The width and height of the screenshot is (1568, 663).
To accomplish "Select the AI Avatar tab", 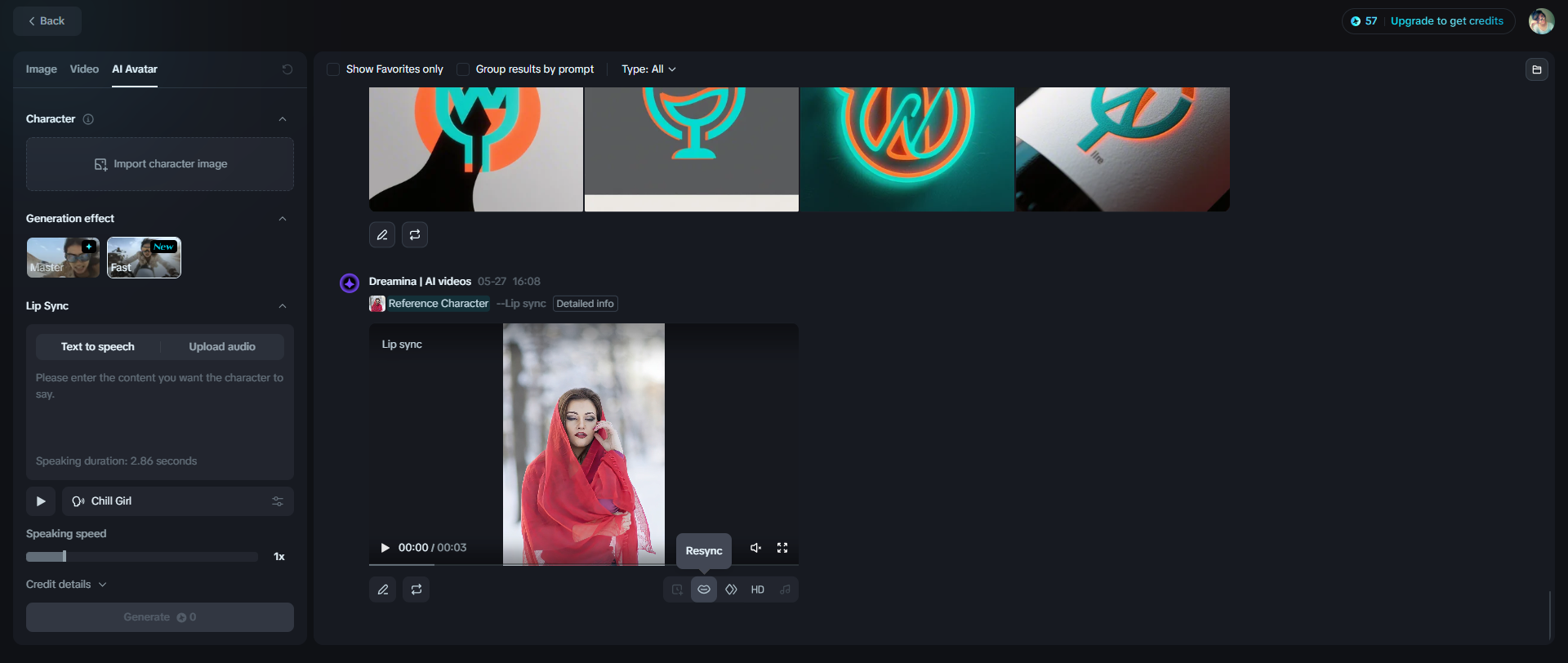I will (x=135, y=69).
